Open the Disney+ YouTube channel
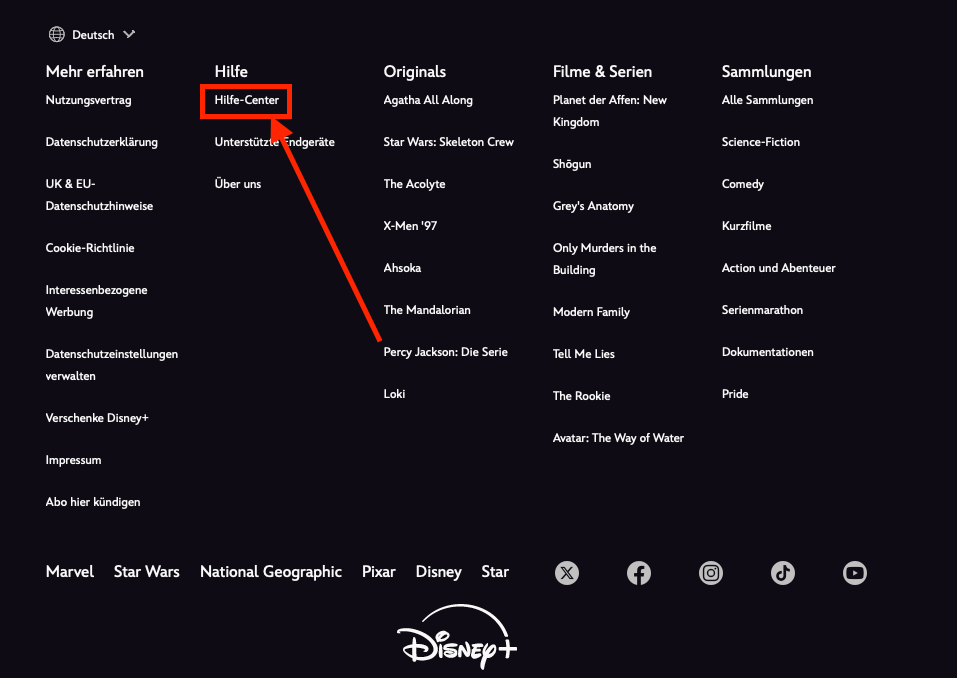 [x=854, y=572]
